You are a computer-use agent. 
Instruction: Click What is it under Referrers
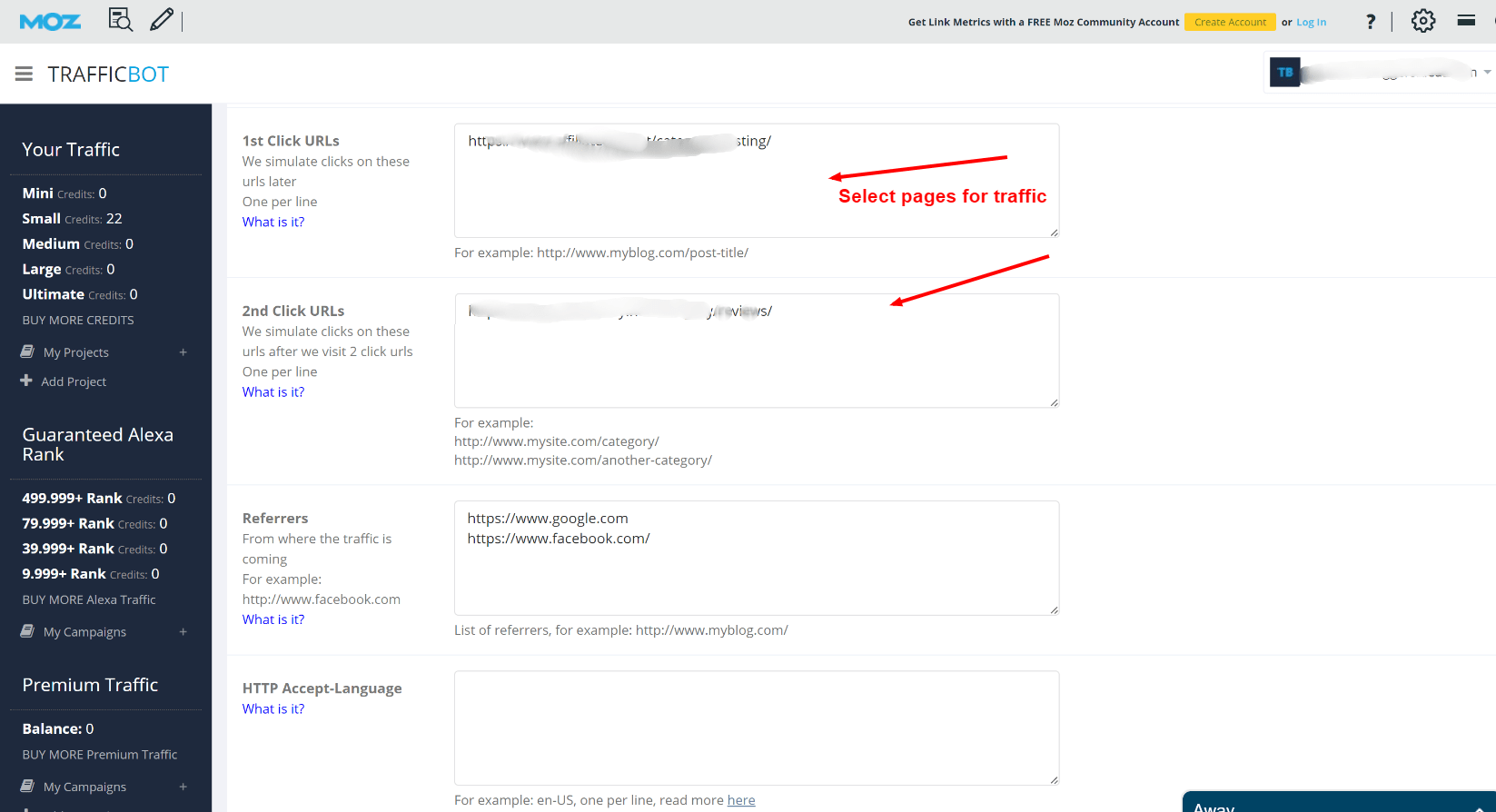click(273, 619)
